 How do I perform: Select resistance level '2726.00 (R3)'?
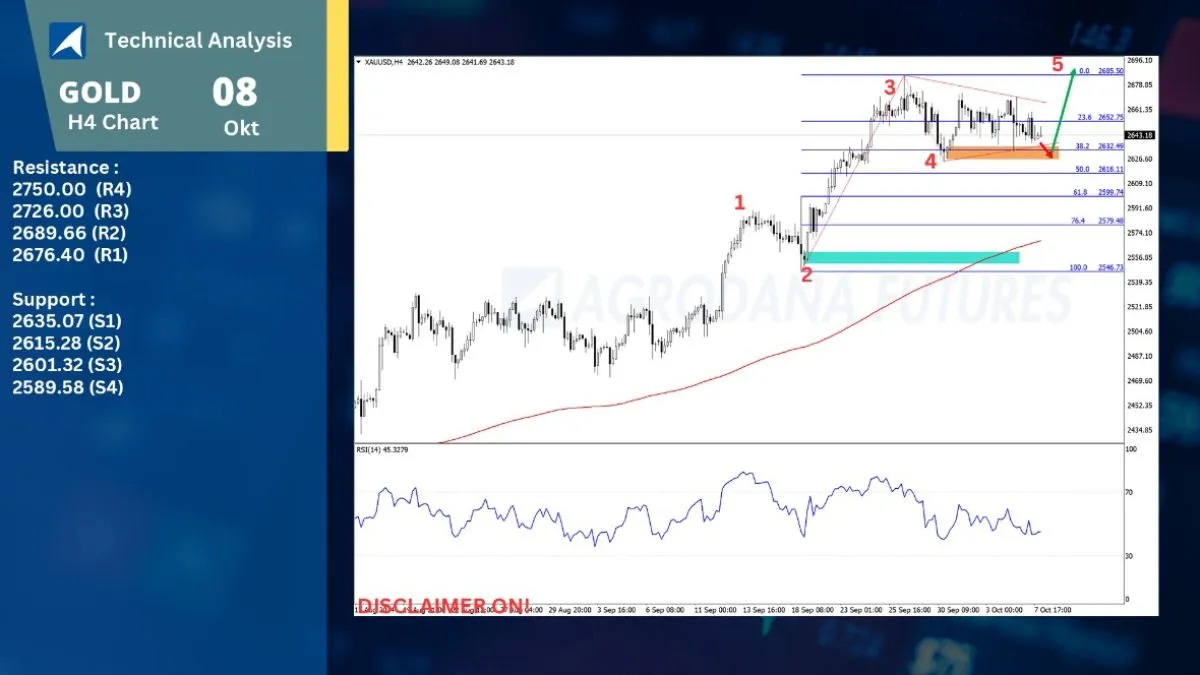click(x=71, y=211)
